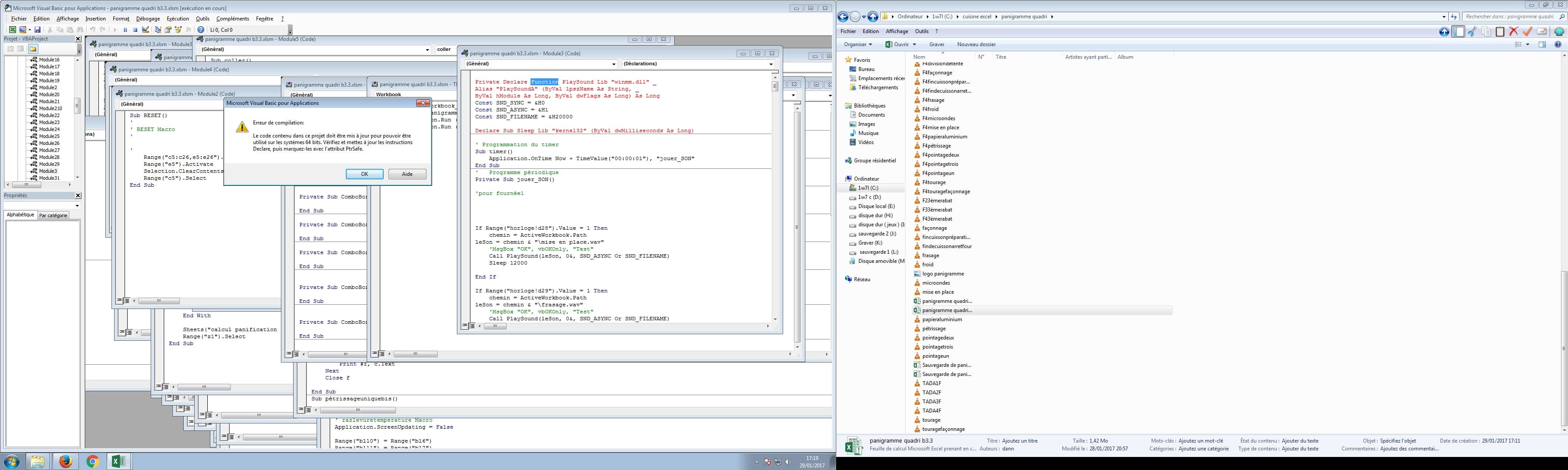Toggle the navigation pane layout icon
The image size is (1568, 470).
point(1458,32)
